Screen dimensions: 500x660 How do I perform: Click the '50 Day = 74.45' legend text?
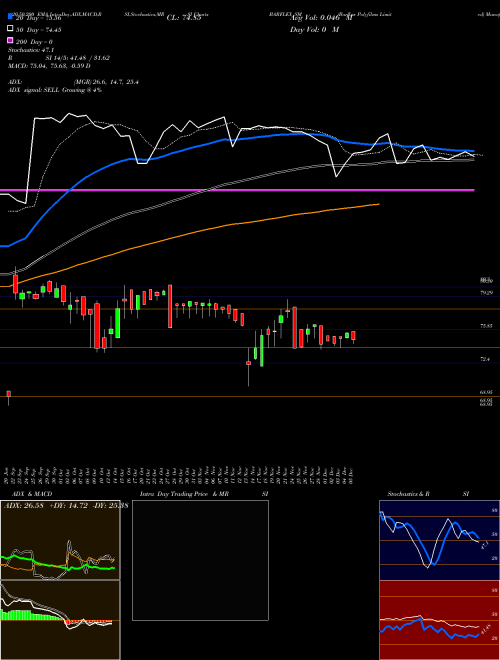point(38,30)
